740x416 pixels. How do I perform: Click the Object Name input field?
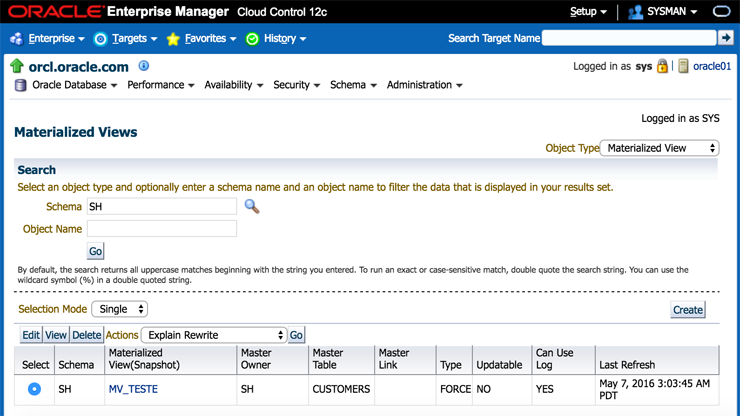click(162, 229)
